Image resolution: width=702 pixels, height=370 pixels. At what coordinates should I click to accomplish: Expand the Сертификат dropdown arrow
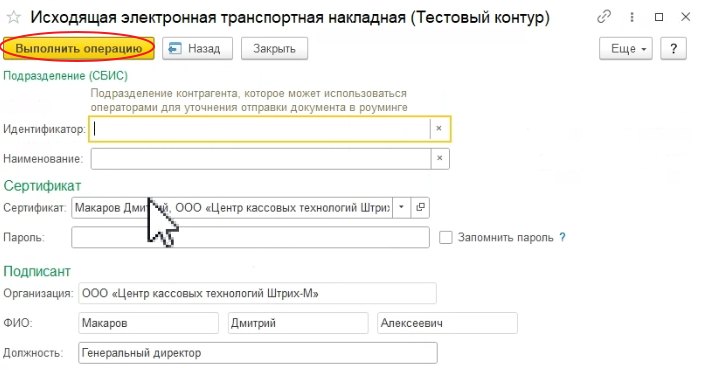402,207
